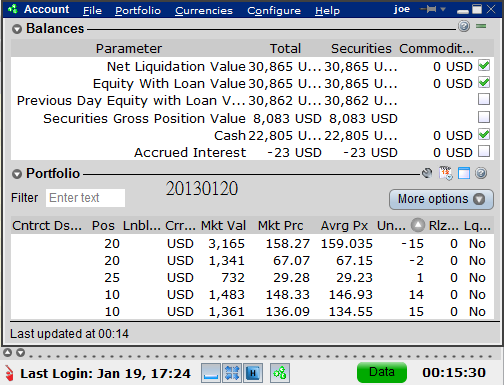This screenshot has width=504, height=385.
Task: Click the 00:15:30 clock in status bar
Action: pos(454,373)
